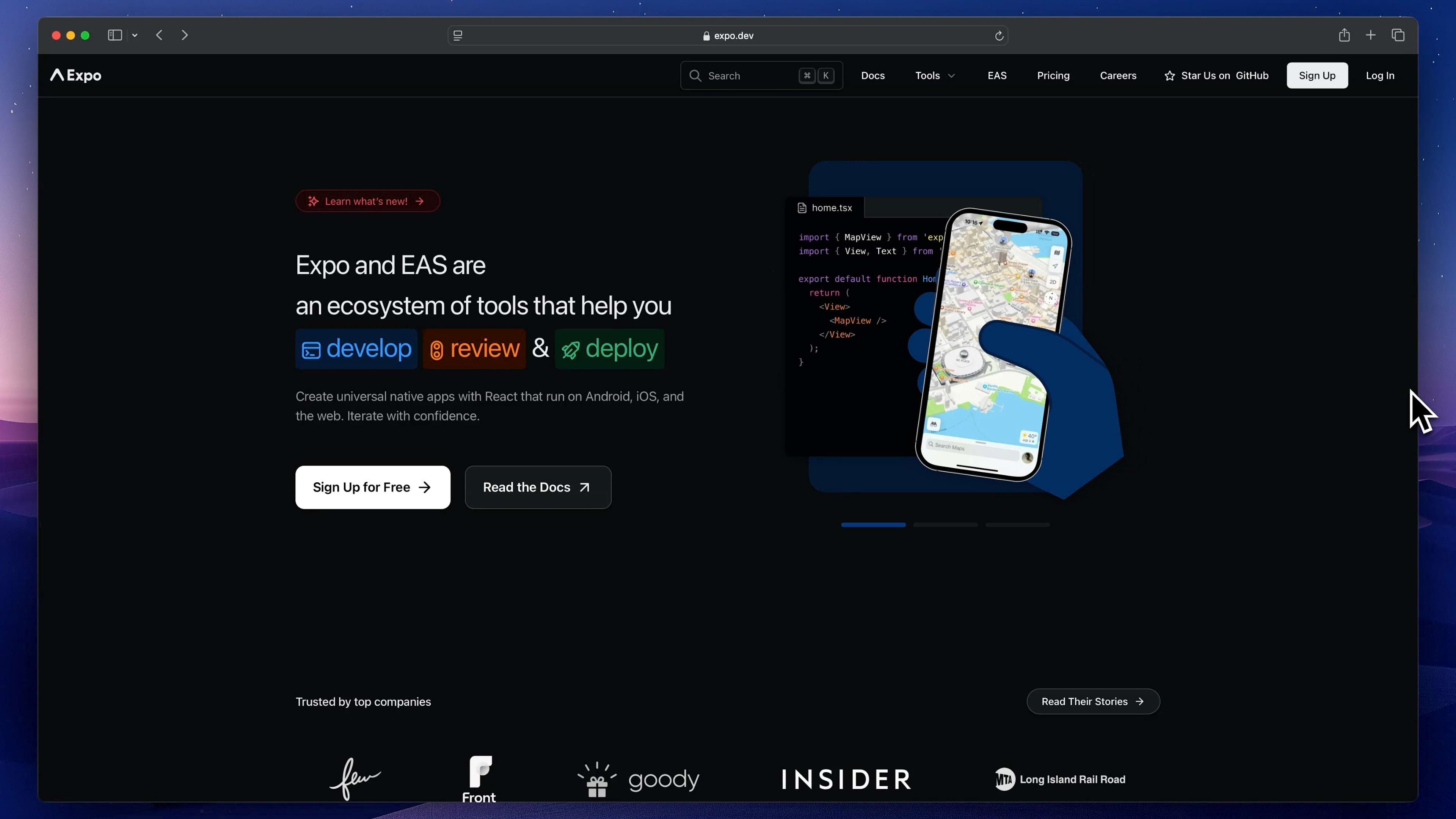Click the external arrow in Read the Docs

pyautogui.click(x=584, y=487)
